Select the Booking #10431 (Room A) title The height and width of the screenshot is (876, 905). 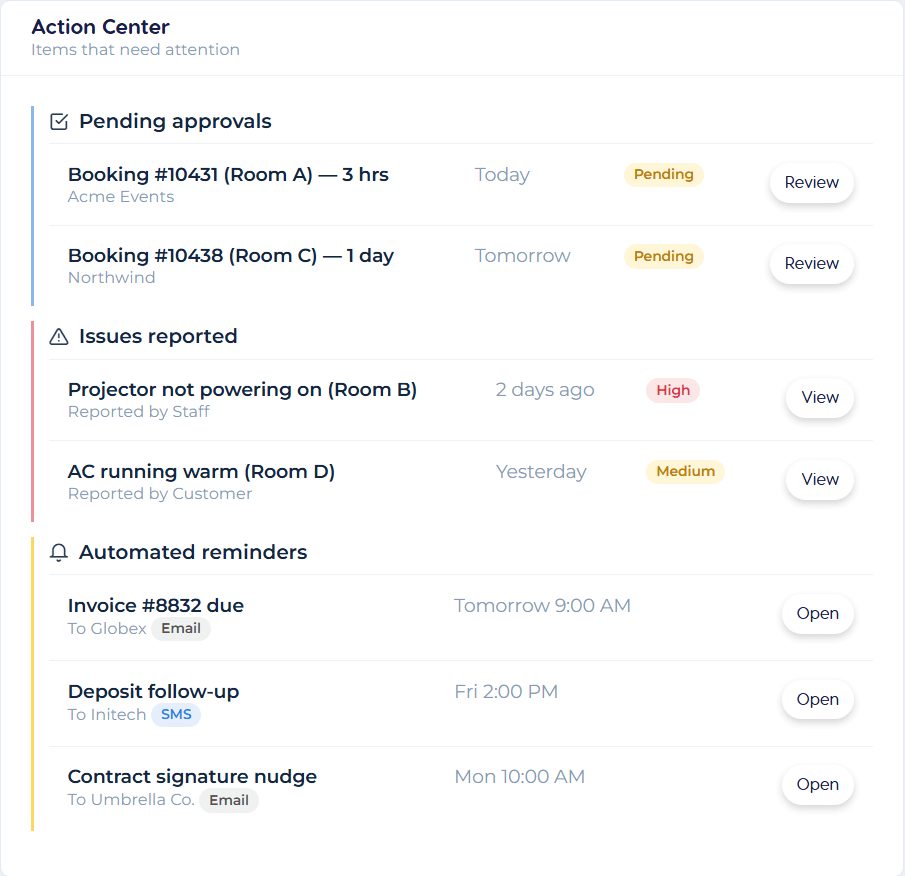tap(228, 175)
